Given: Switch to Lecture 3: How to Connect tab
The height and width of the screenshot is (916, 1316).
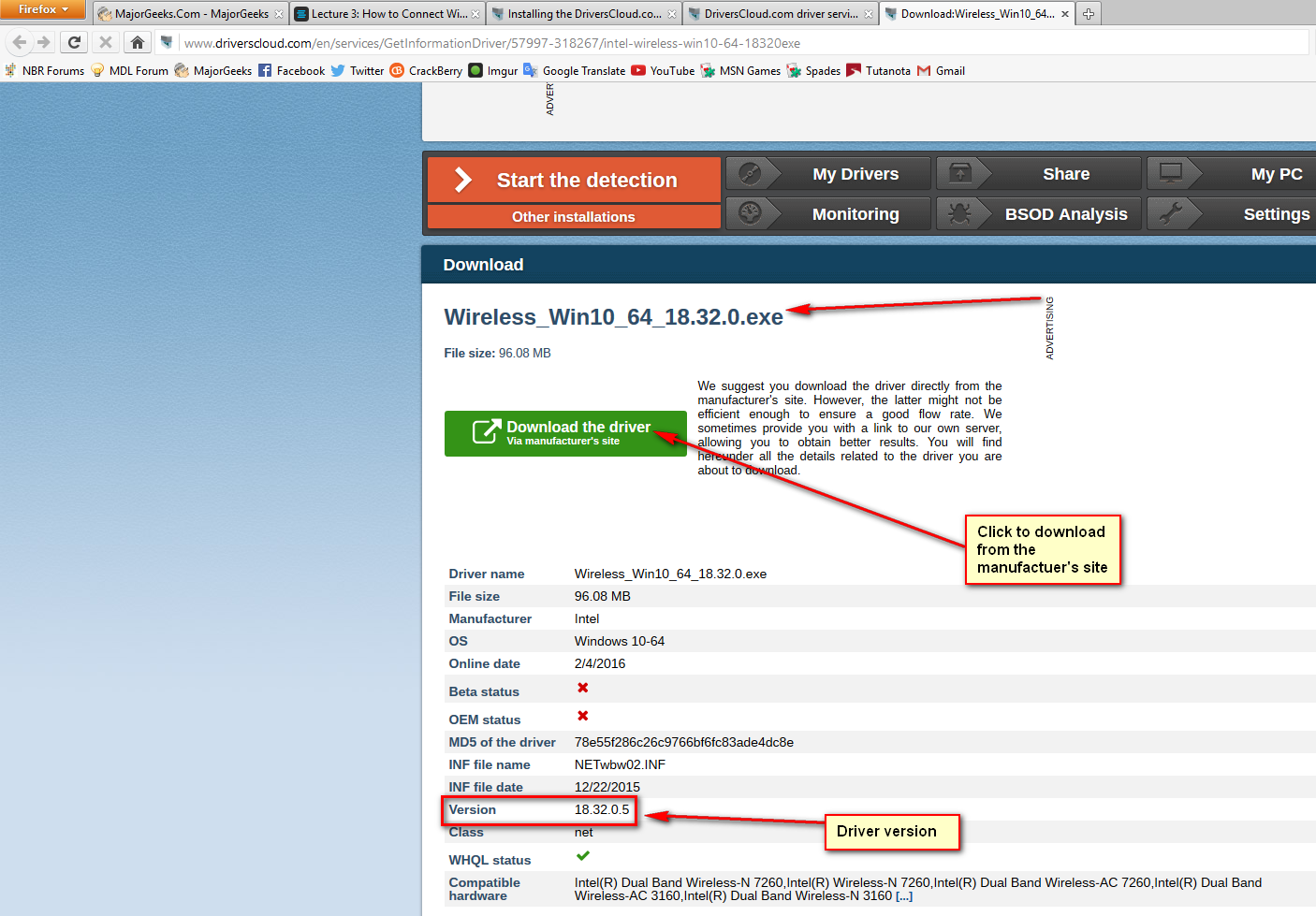Looking at the screenshot, I should [388, 14].
